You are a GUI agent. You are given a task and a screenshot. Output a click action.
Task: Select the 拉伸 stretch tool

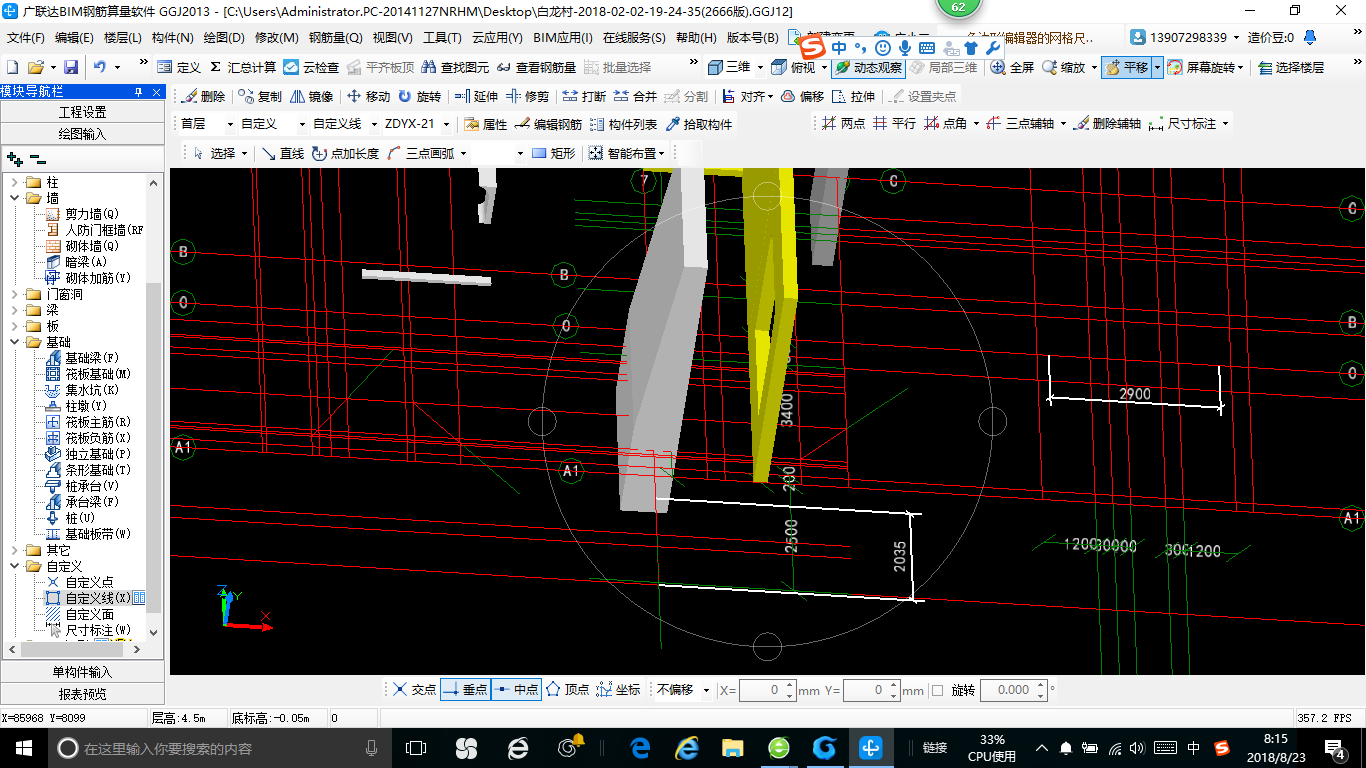pyautogui.click(x=853, y=96)
